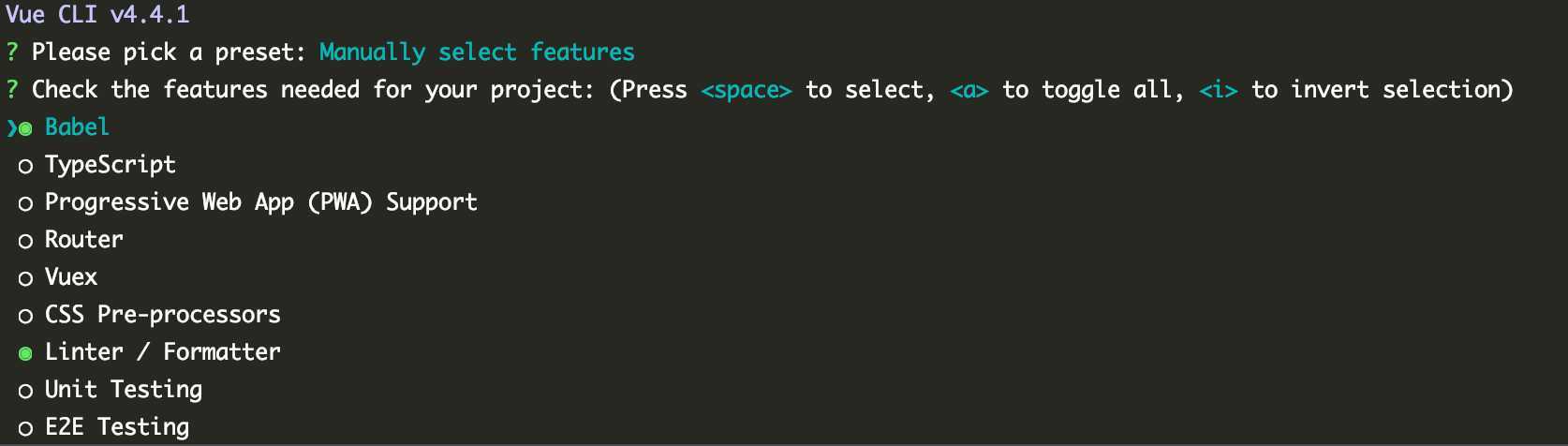The width and height of the screenshot is (1568, 446).
Task: Select the Router option circle
Action: click(25, 242)
